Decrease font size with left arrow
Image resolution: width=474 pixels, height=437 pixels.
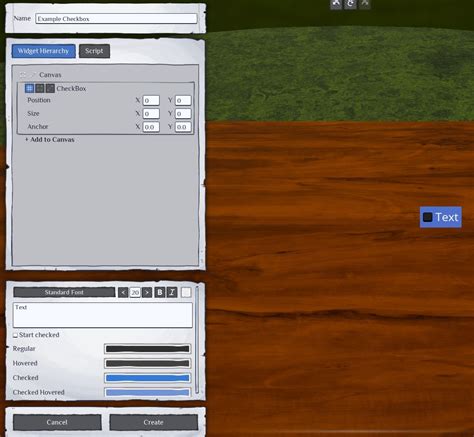click(123, 292)
